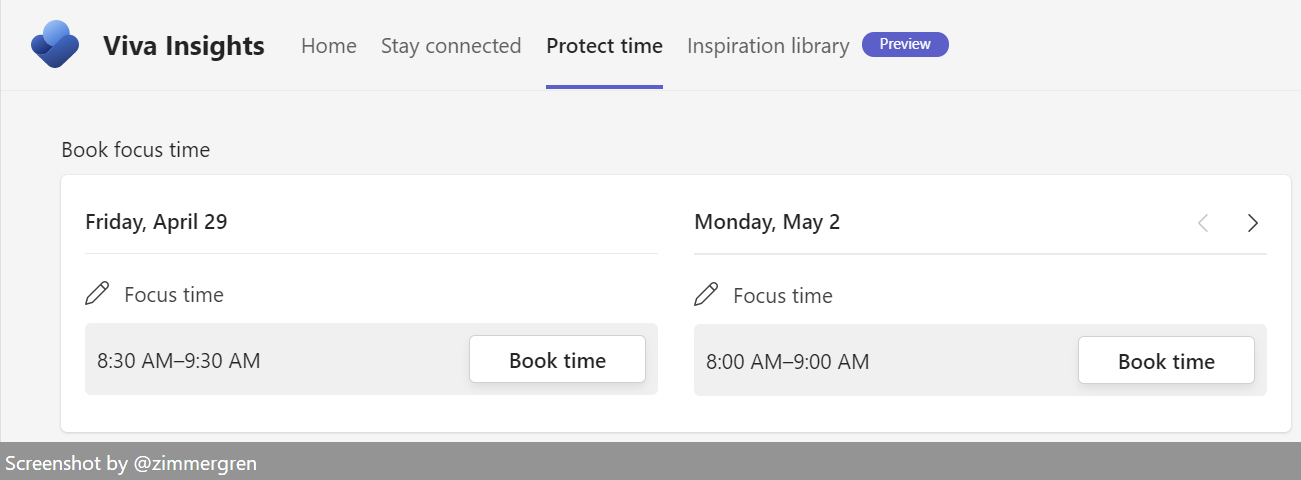Open the Home tab
Viewport: 1301px width, 480px height.
(329, 46)
